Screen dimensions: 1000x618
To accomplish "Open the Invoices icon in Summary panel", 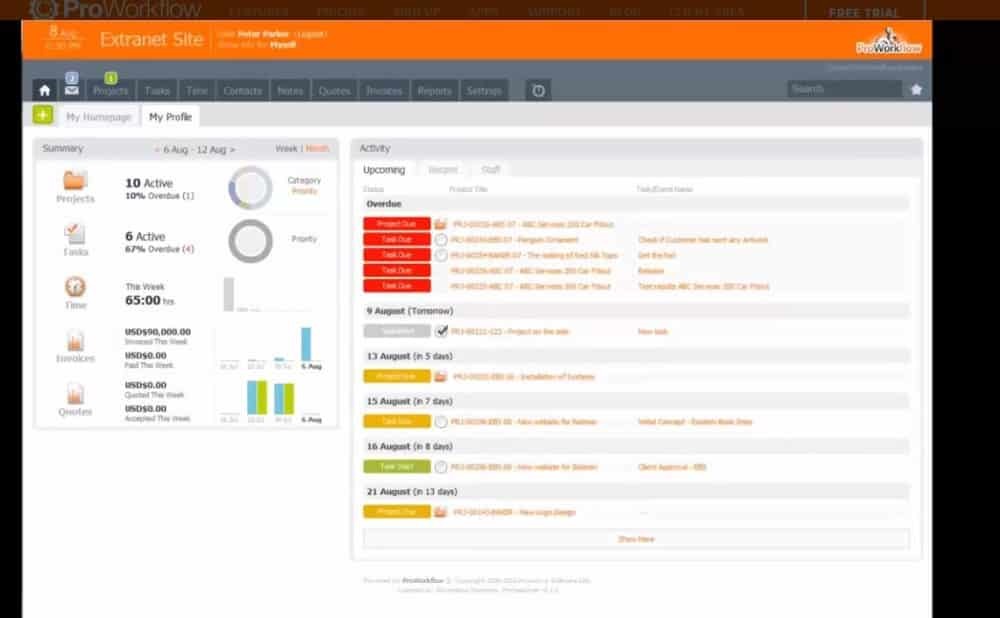I will click(75, 341).
